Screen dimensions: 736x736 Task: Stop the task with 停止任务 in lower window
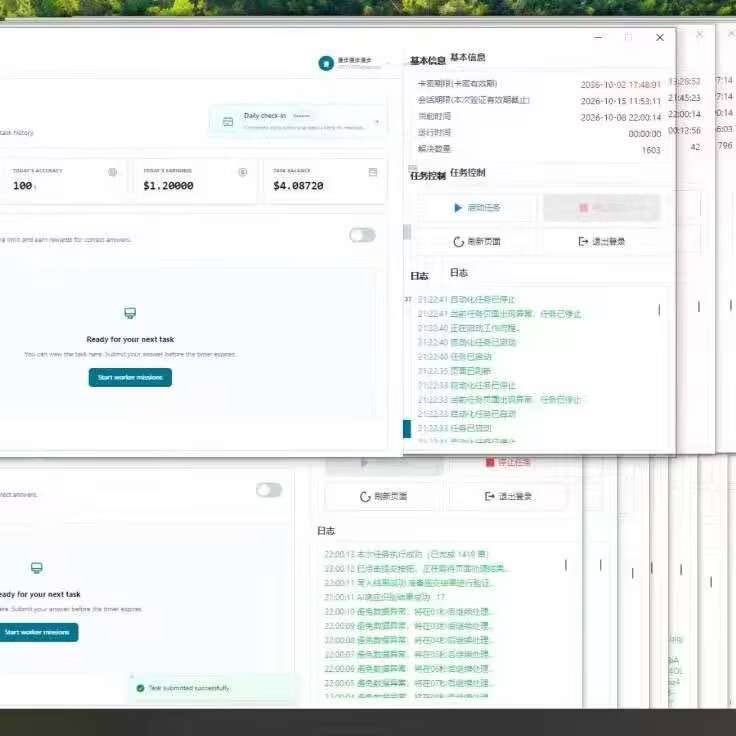click(508, 462)
